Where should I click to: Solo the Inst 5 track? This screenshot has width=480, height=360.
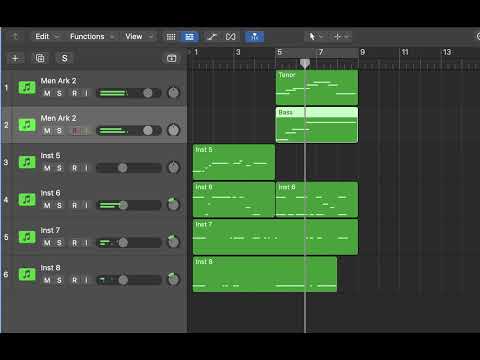coord(59,168)
